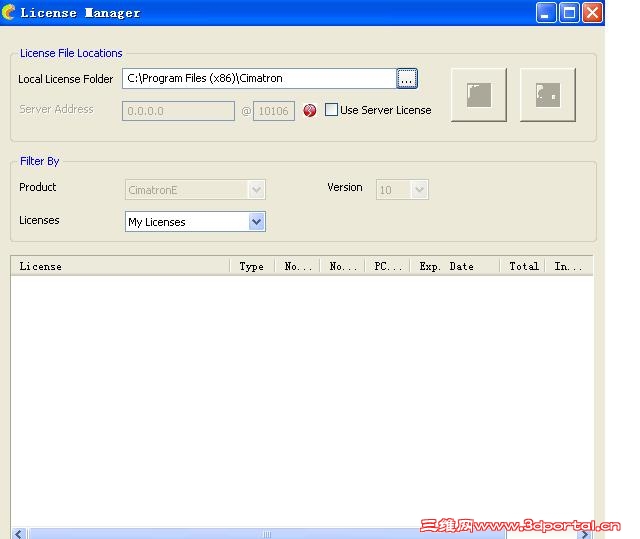Click the first large gray icon button

(479, 95)
